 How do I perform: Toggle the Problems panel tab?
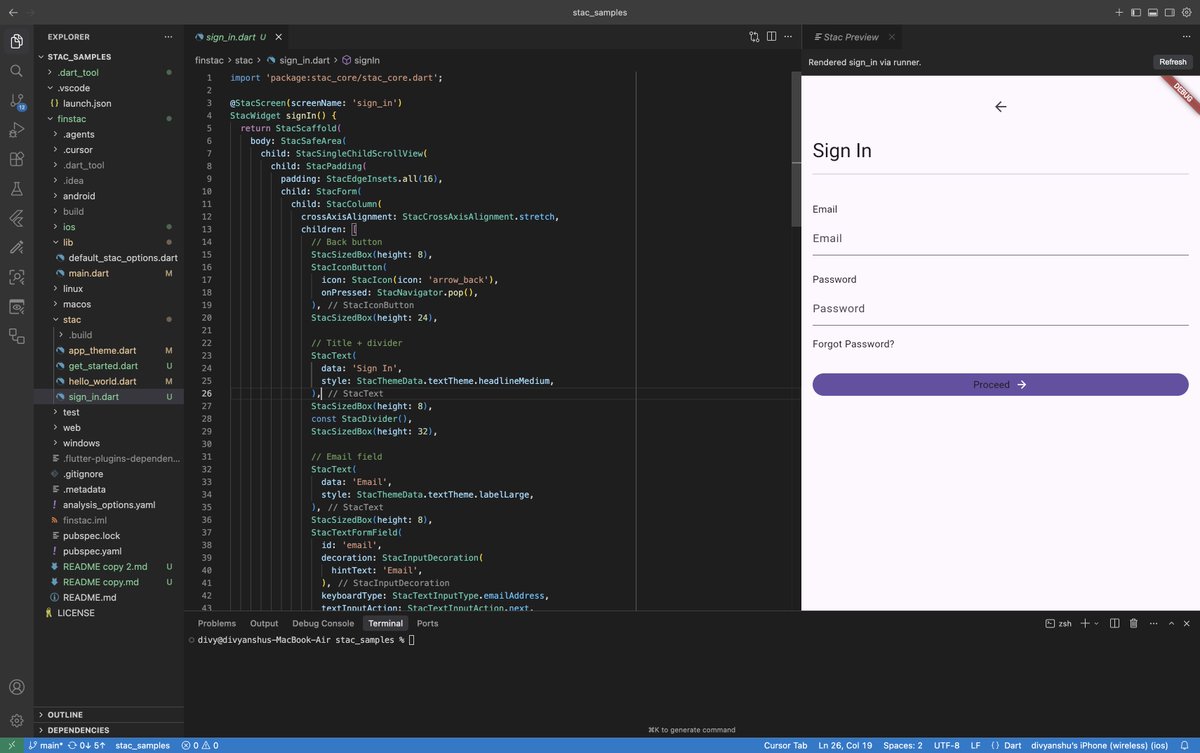[x=216, y=623]
